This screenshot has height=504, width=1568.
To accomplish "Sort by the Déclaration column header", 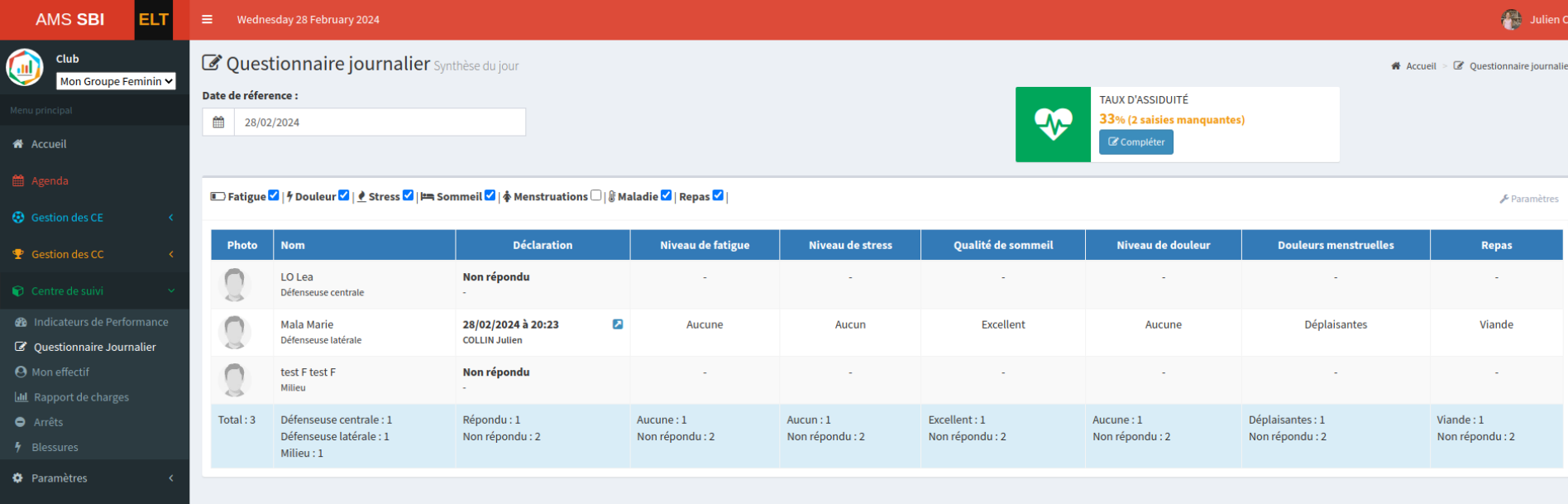I will coord(543,245).
